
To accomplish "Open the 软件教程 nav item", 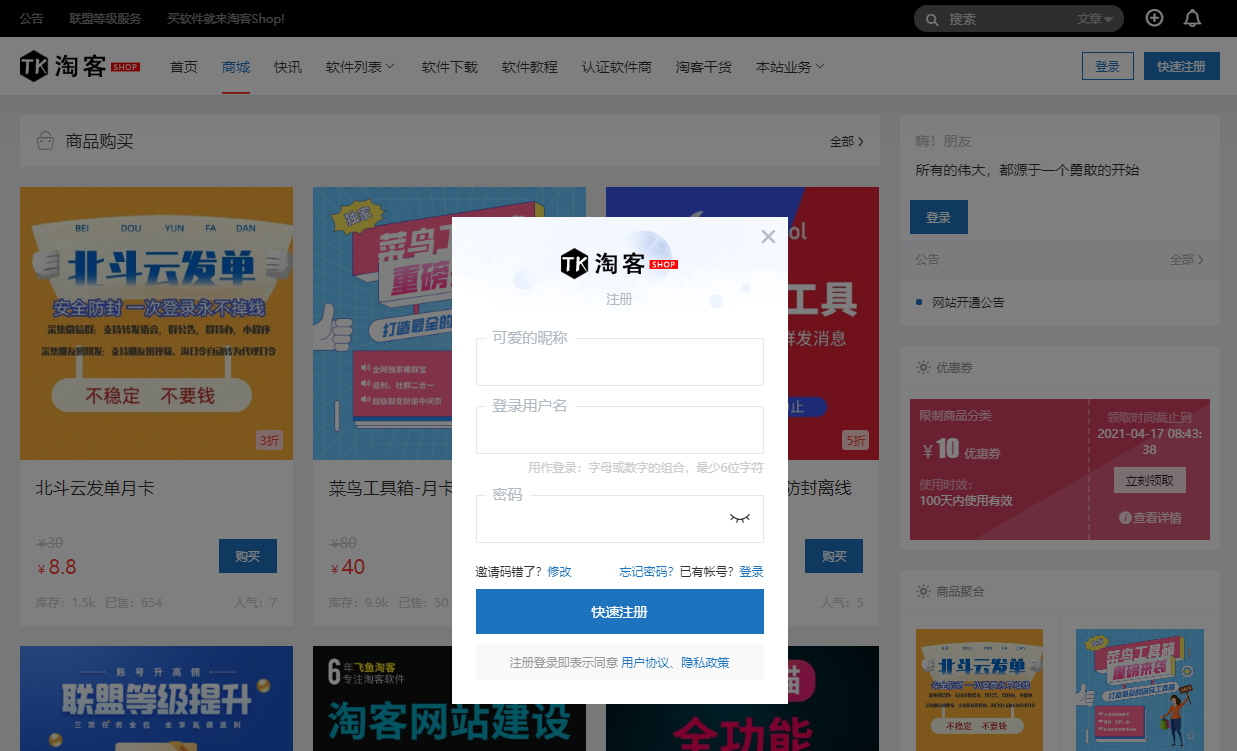I will 530,67.
